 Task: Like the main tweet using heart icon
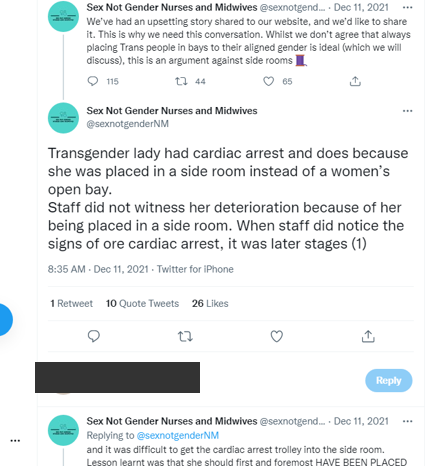click(x=277, y=336)
